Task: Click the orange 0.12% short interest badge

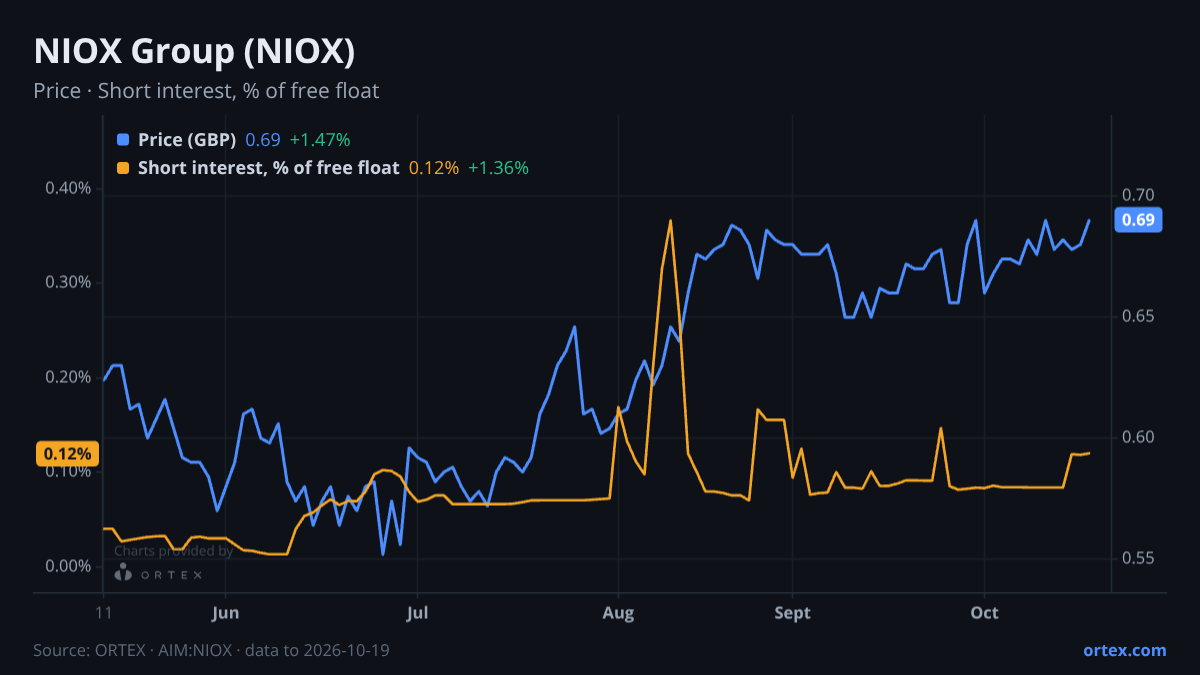Action: (67, 454)
